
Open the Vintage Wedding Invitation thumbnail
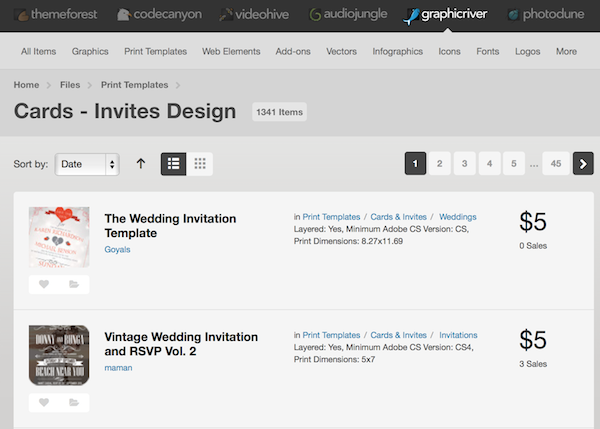pos(59,355)
